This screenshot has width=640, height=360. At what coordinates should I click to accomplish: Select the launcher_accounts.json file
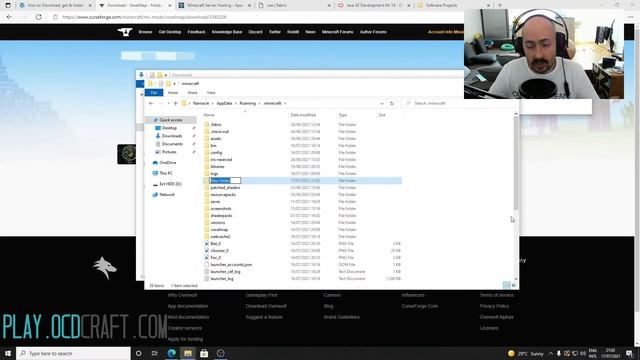pyautogui.click(x=231, y=265)
